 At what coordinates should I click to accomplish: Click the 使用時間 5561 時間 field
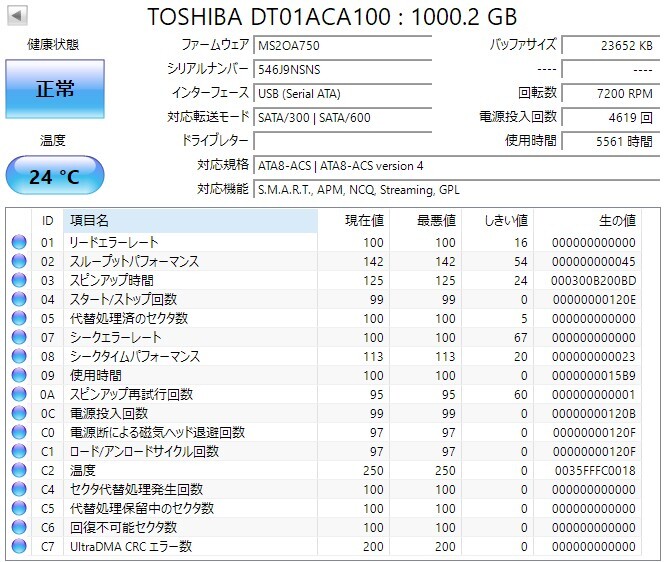611,141
